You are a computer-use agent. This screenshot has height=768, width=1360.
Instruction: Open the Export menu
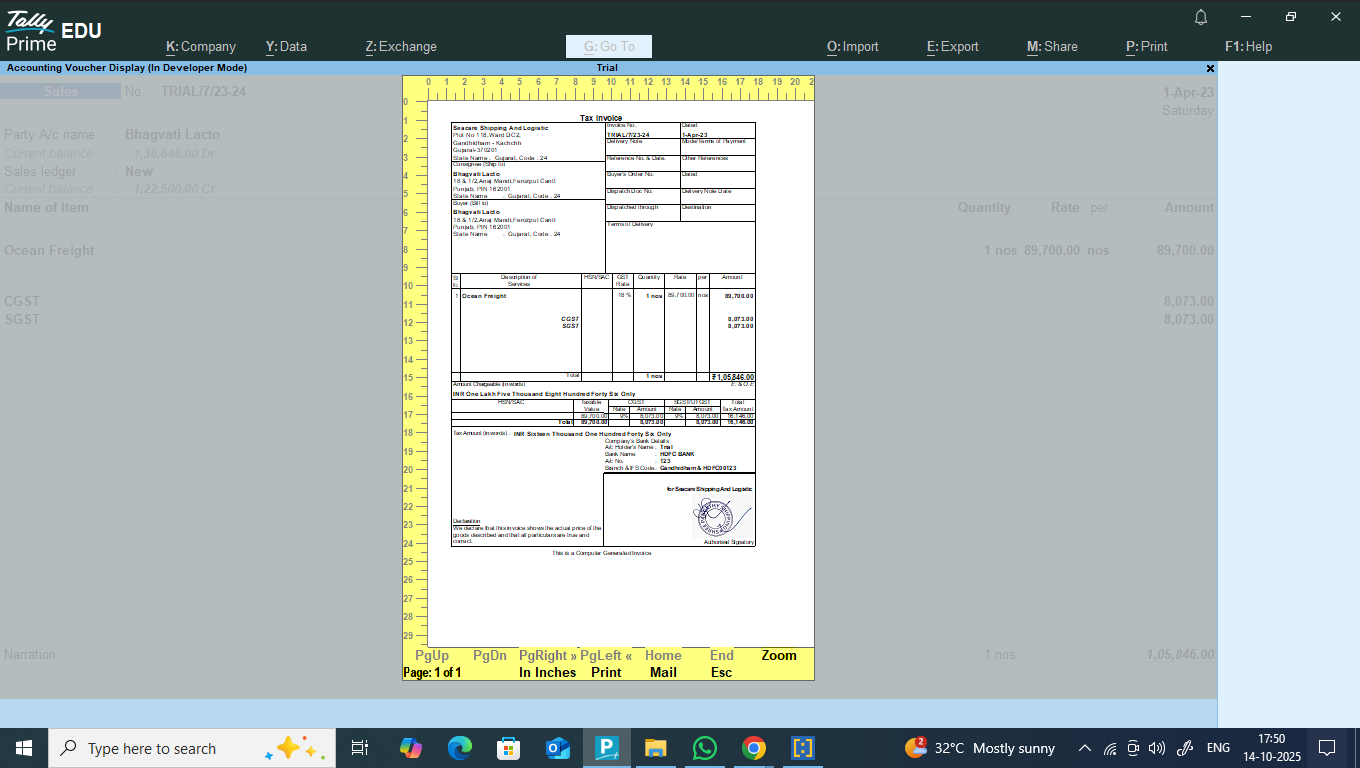[953, 46]
